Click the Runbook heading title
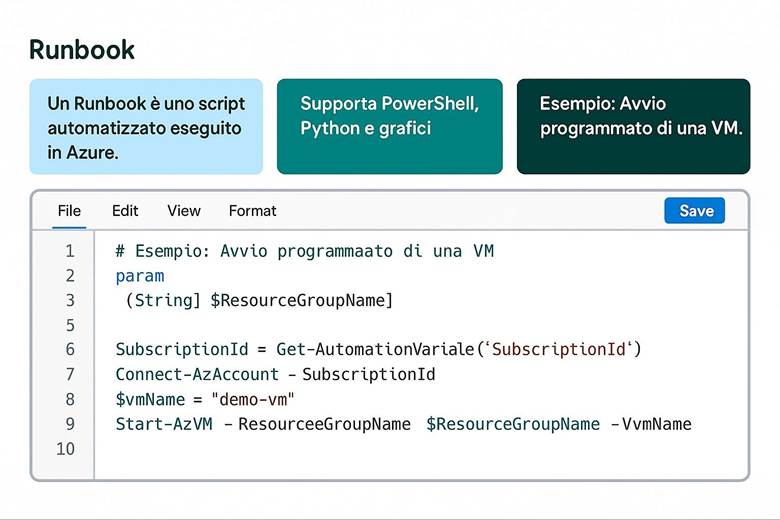The width and height of the screenshot is (780, 520). pyautogui.click(x=82, y=50)
